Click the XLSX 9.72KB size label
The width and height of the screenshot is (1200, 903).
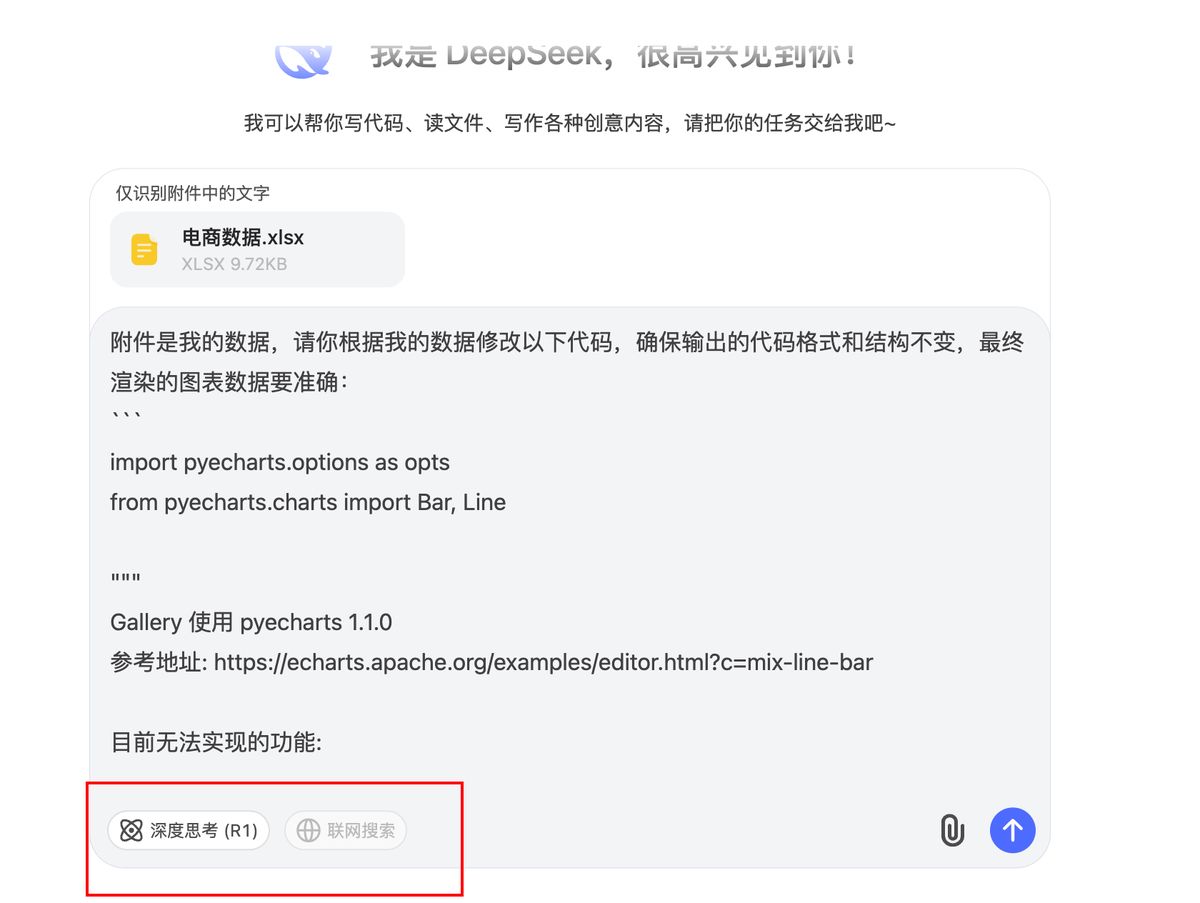tap(234, 265)
